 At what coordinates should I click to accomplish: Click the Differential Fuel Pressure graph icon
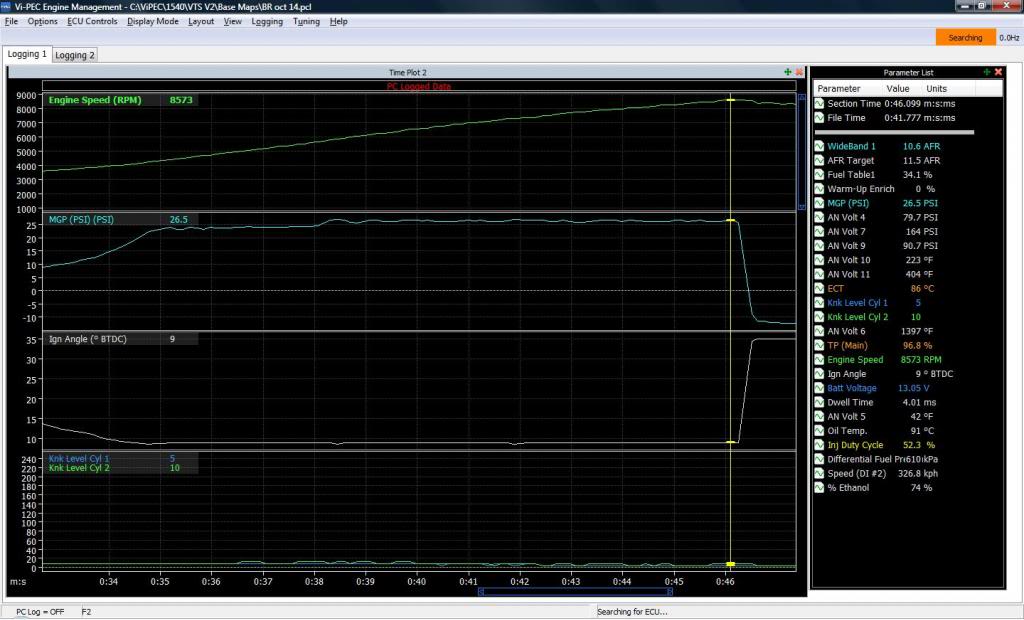819,459
